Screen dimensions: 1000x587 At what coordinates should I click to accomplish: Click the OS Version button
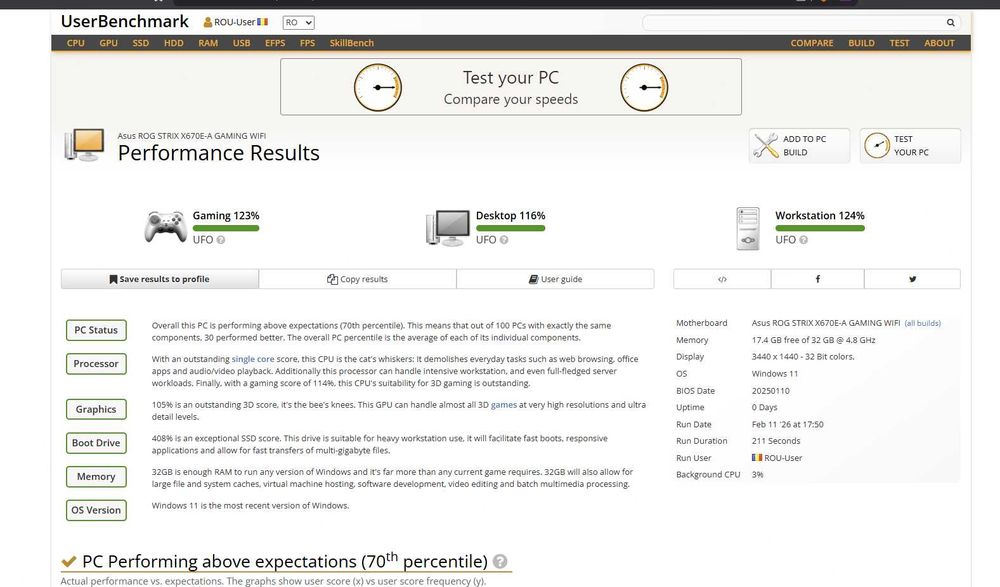[x=96, y=510]
